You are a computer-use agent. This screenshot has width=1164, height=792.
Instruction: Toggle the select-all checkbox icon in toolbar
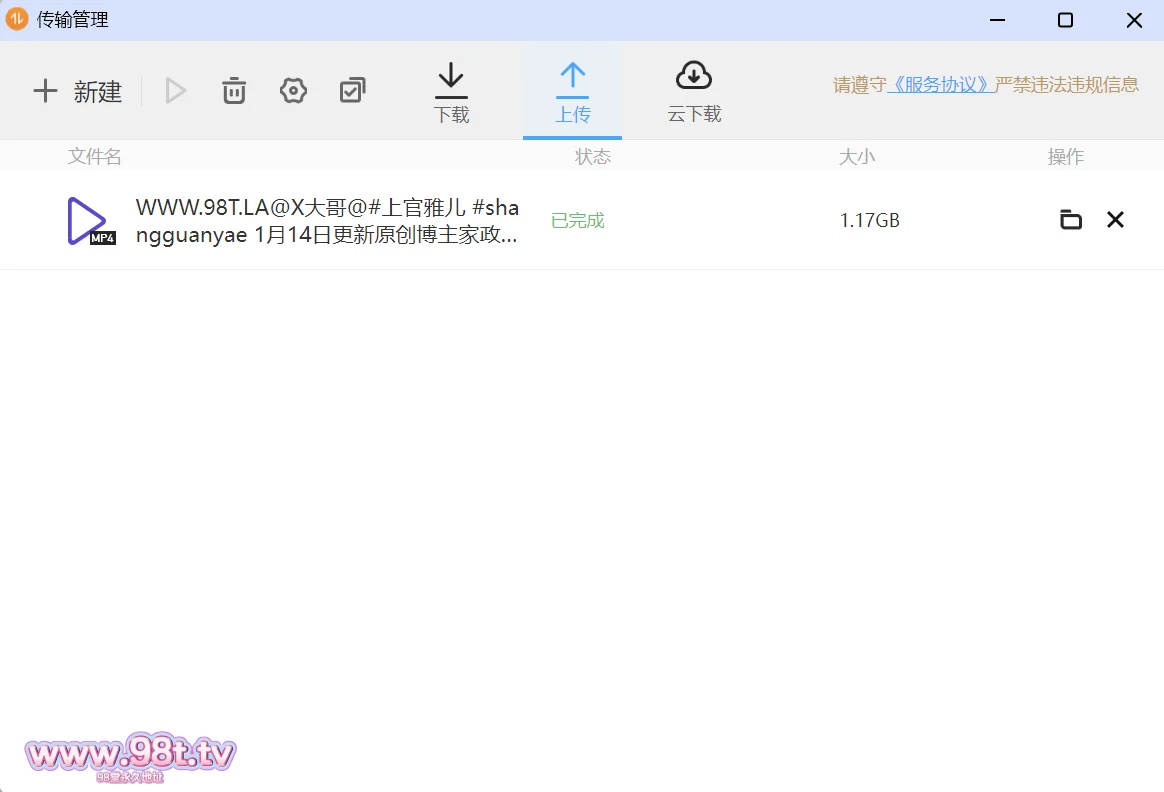352,91
